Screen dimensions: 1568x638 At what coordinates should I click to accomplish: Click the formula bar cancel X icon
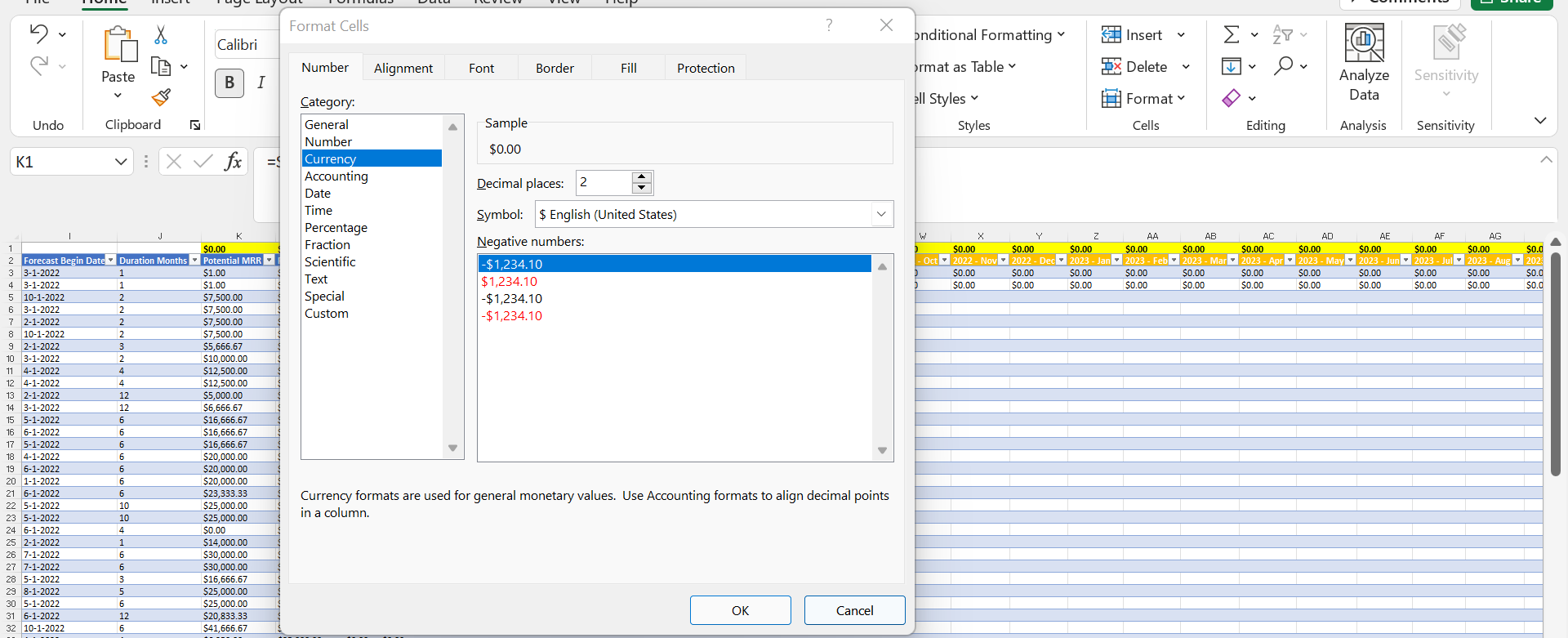pos(174,162)
